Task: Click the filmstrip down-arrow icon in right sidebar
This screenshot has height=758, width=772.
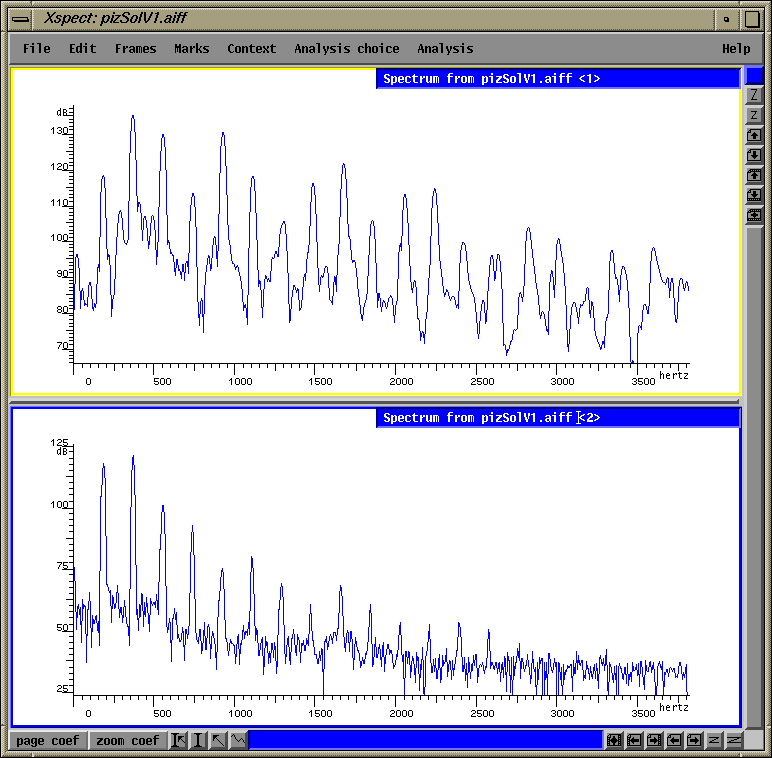Action: coord(754,195)
